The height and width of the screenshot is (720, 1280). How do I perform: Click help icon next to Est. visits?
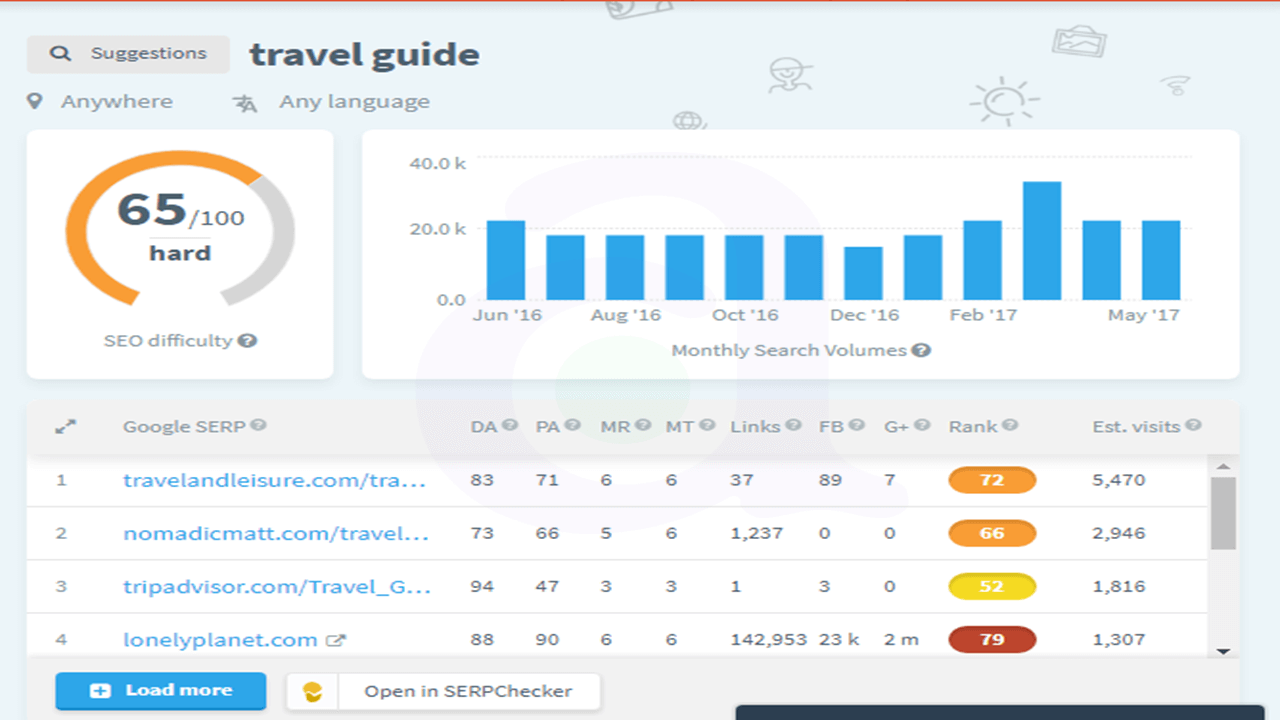[x=1193, y=426]
